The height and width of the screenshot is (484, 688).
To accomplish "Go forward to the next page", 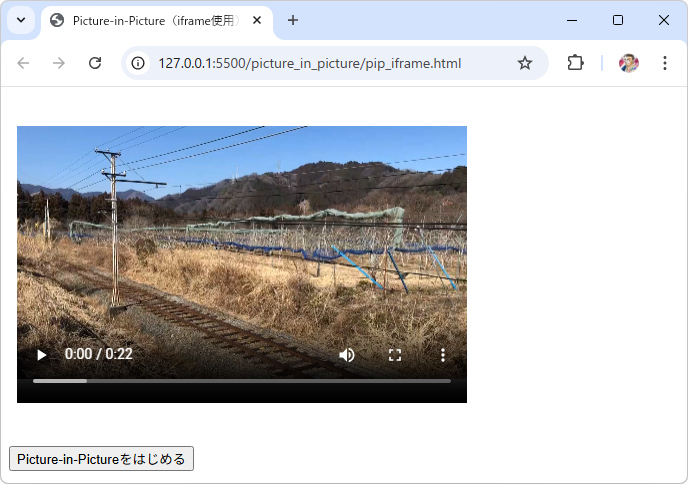I will 58,63.
